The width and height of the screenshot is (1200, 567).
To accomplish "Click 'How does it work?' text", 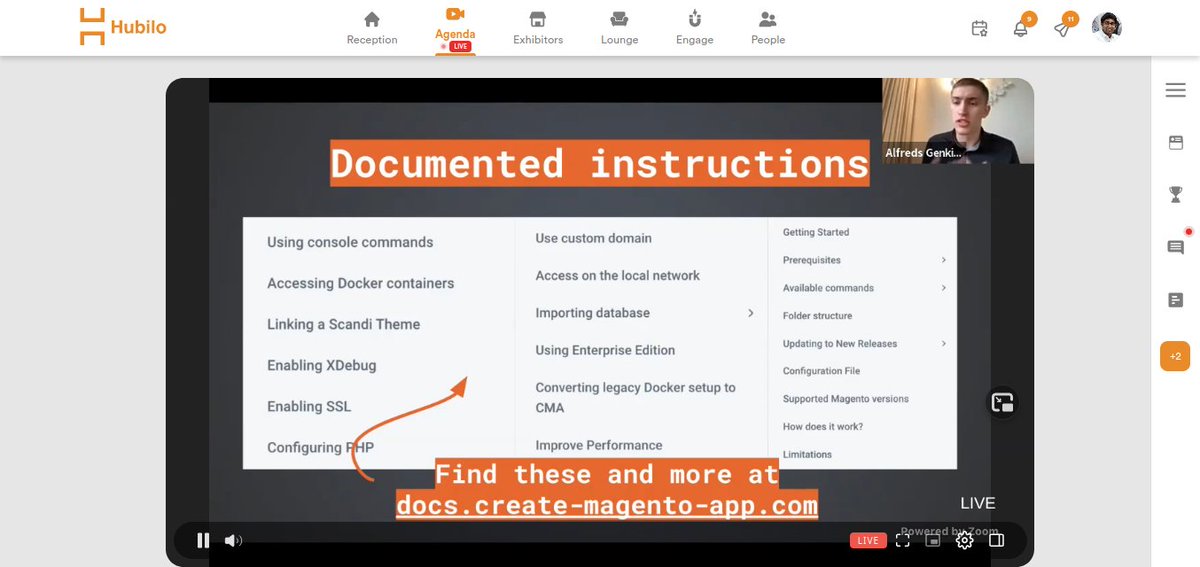I will point(823,427).
